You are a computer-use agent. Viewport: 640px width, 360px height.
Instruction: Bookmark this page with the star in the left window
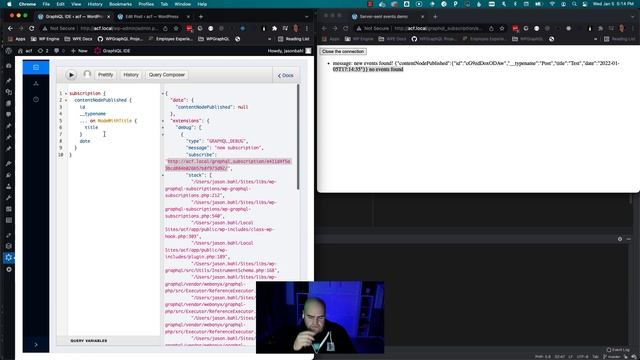pyautogui.click(x=176, y=29)
